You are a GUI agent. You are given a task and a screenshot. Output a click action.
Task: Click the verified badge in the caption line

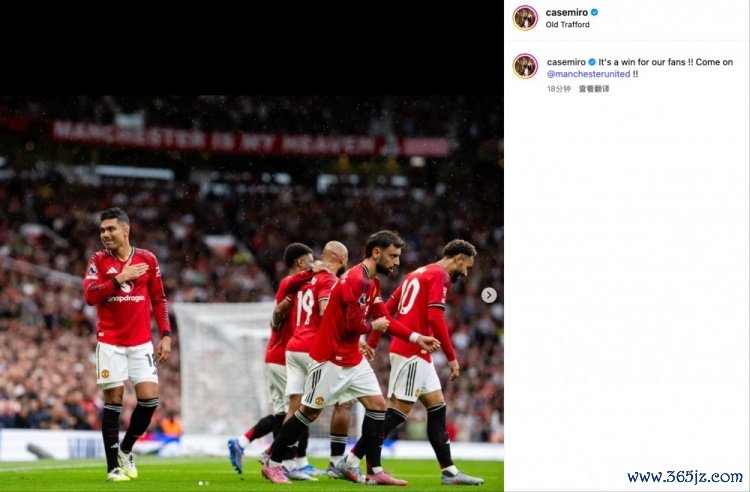(592, 62)
